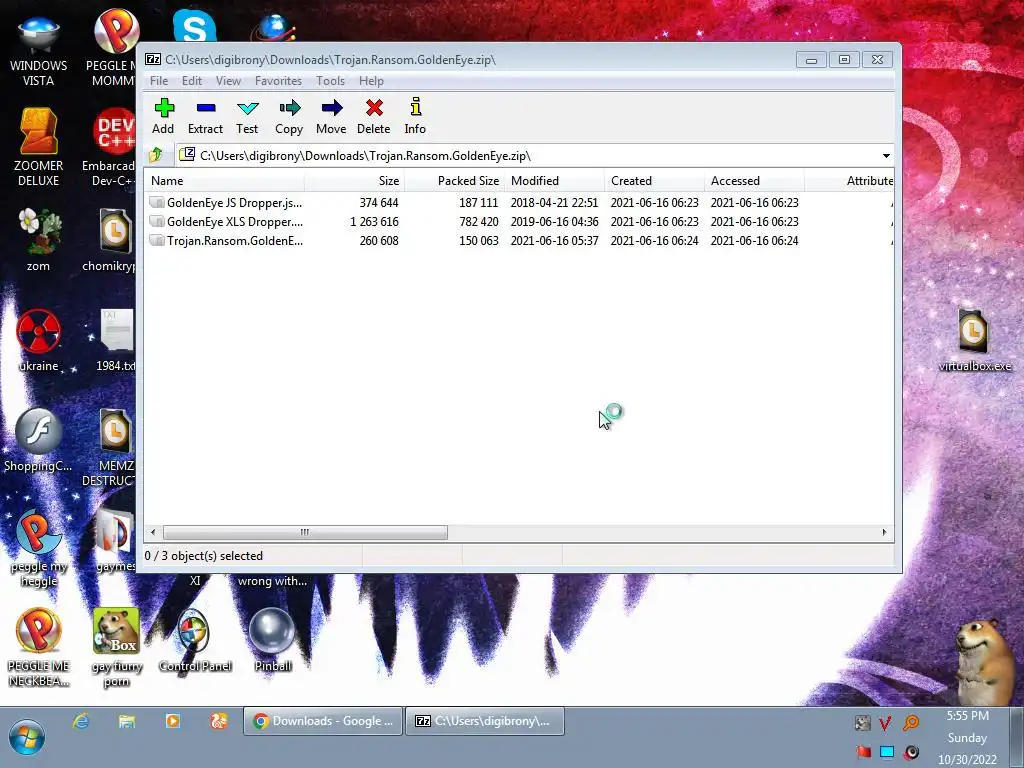The image size is (1024, 768).
Task: Click the 374 644 size value
Action: [379, 202]
